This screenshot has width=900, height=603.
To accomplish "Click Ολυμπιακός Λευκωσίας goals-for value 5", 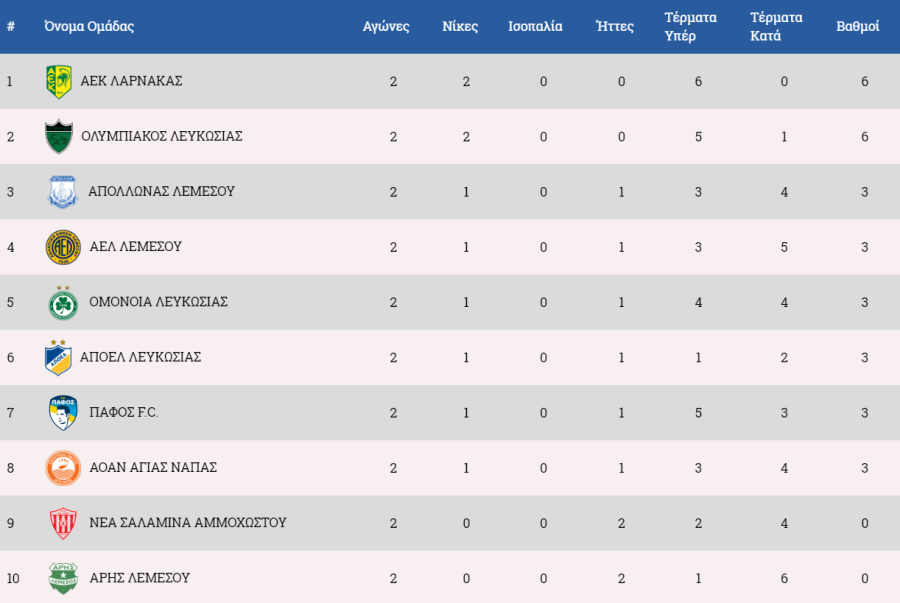I will [x=698, y=137].
